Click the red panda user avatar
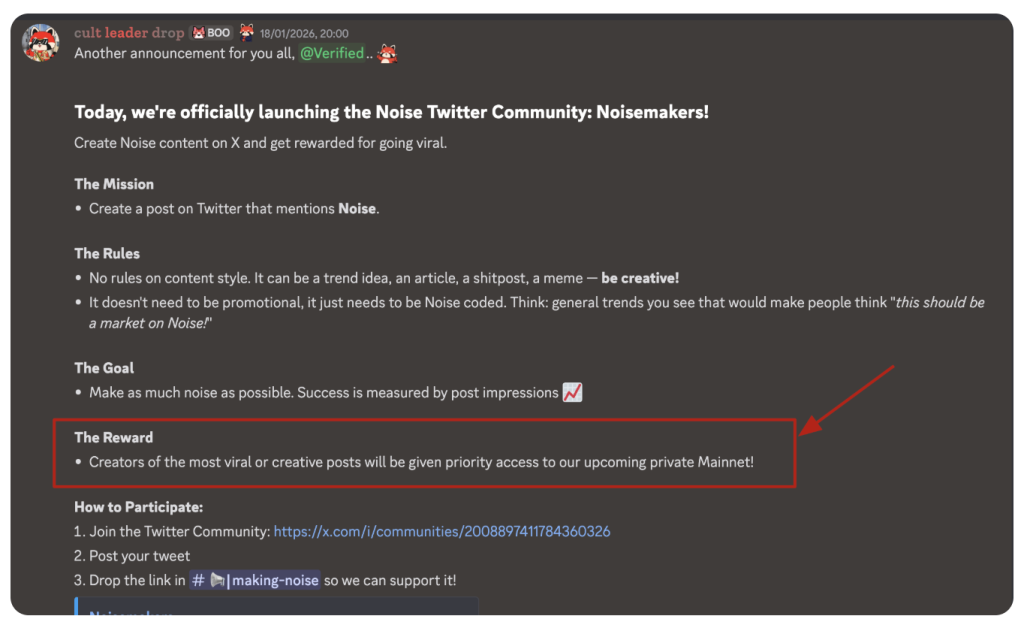Screen dimensions: 1024x625 coord(41,42)
